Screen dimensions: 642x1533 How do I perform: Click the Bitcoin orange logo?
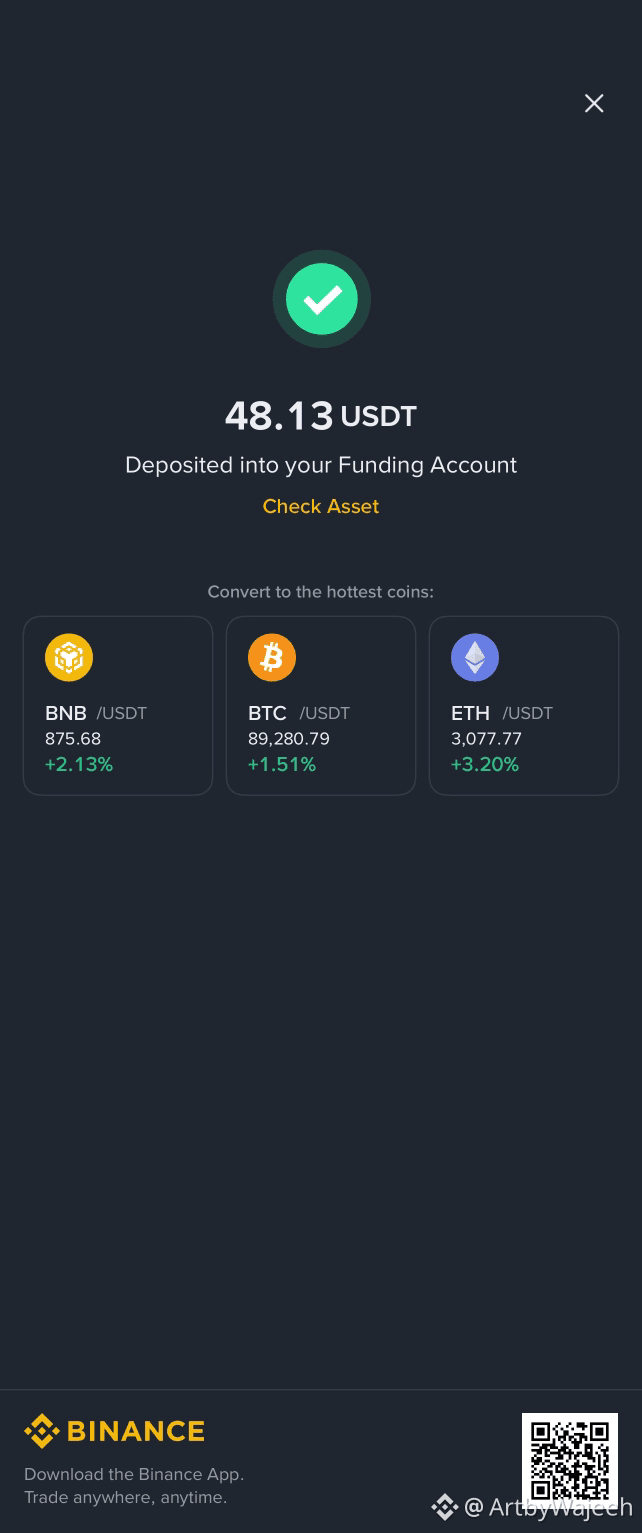[272, 658]
